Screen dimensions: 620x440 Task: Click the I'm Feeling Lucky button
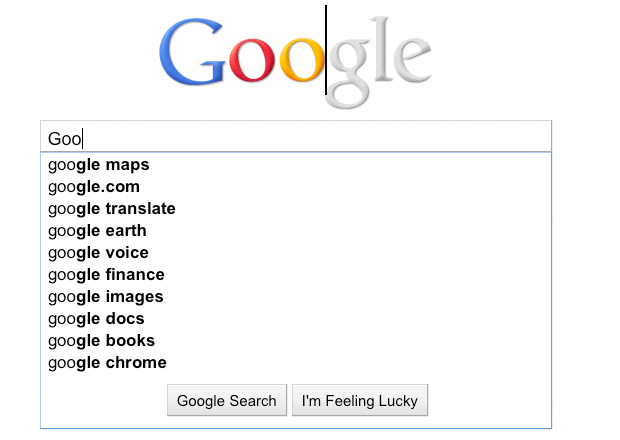(360, 401)
